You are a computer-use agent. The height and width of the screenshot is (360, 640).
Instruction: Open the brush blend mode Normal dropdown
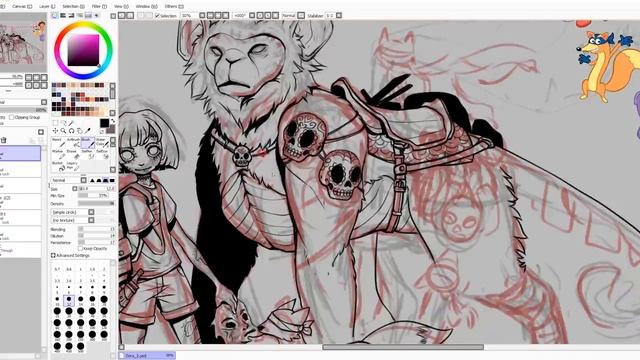[69, 180]
